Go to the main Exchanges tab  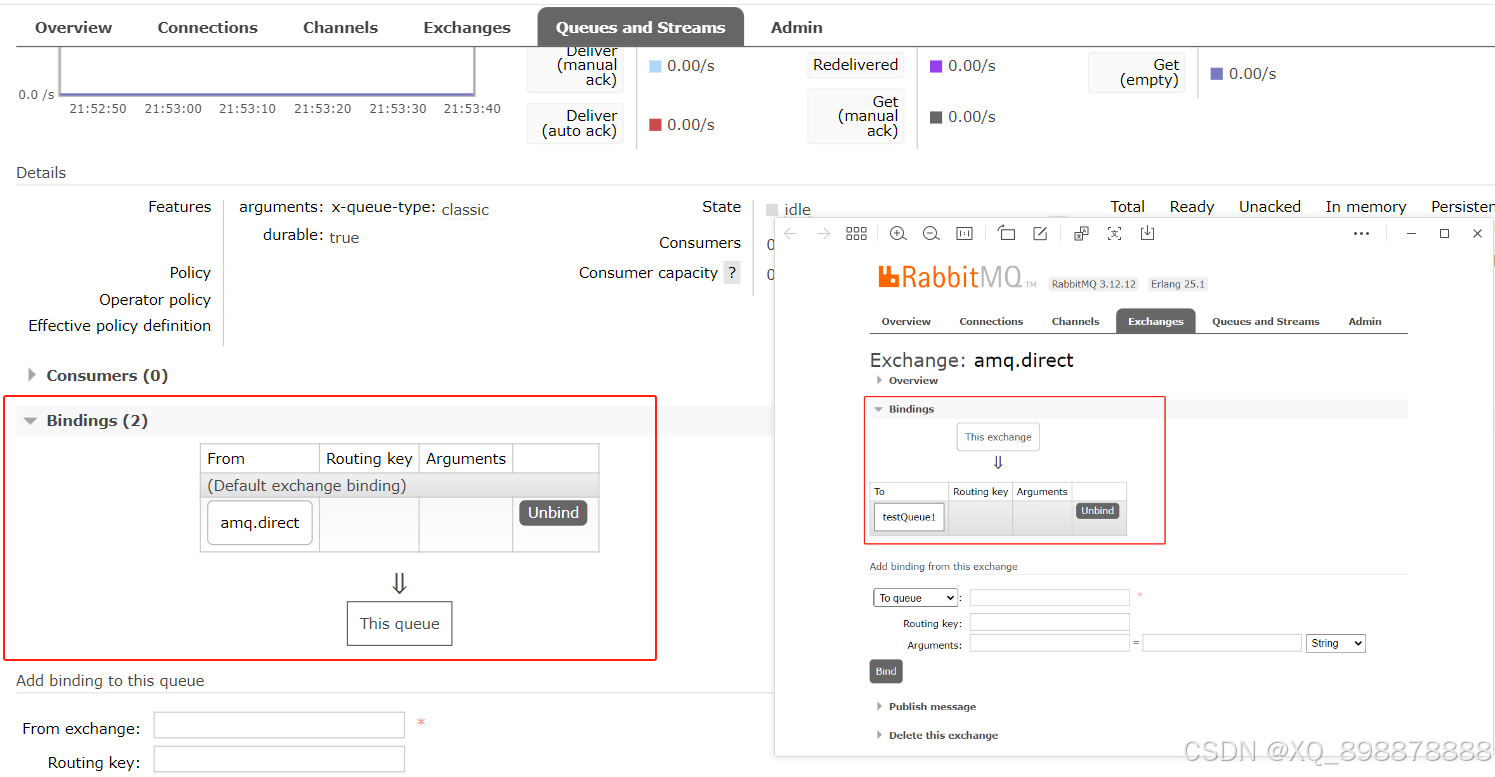[467, 28]
